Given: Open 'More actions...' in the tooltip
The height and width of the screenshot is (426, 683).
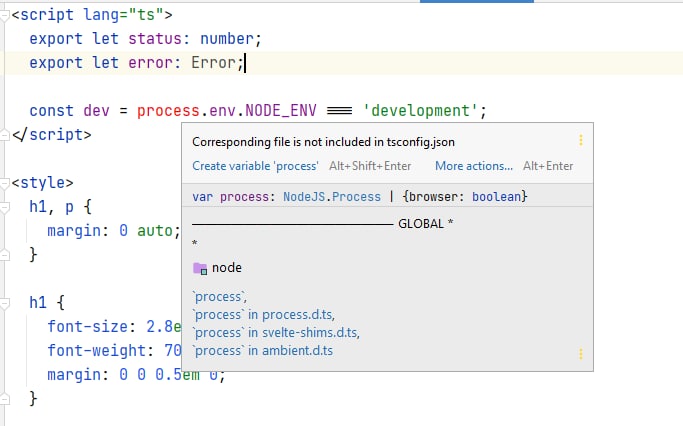Looking at the screenshot, I should tap(473, 166).
